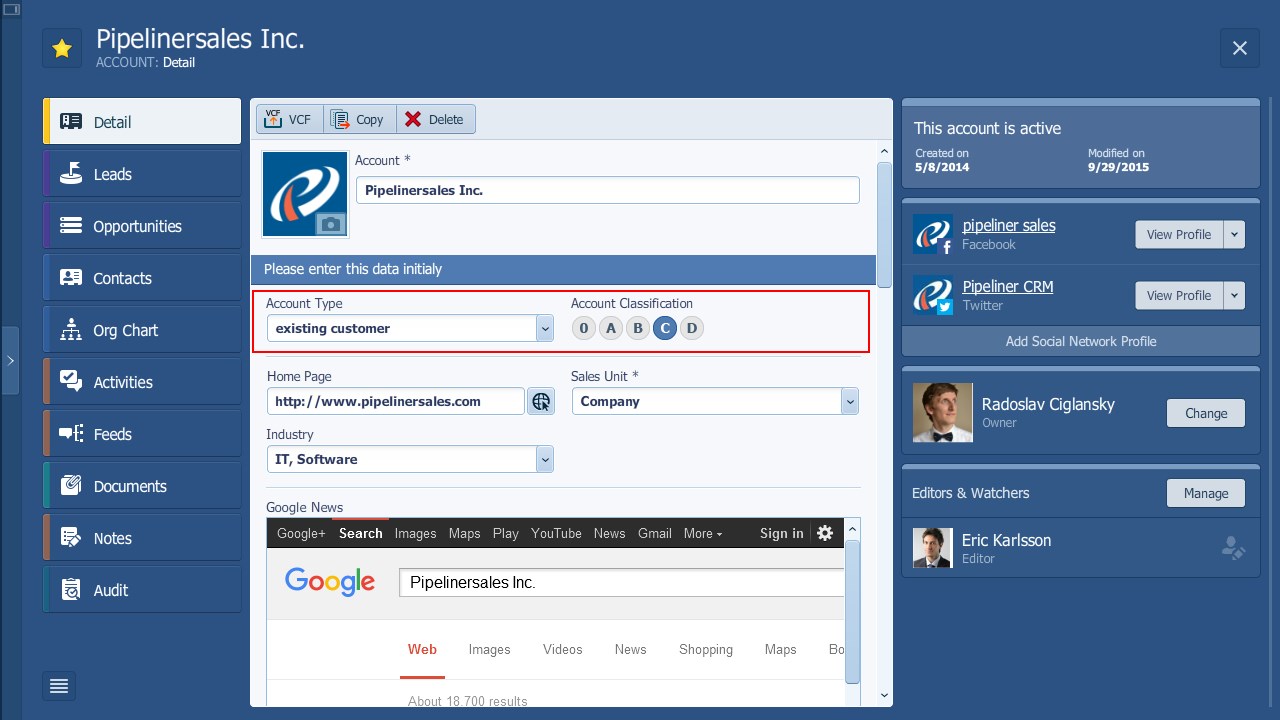Open the Account Type dropdown
The width and height of the screenshot is (1280, 720).
545,328
